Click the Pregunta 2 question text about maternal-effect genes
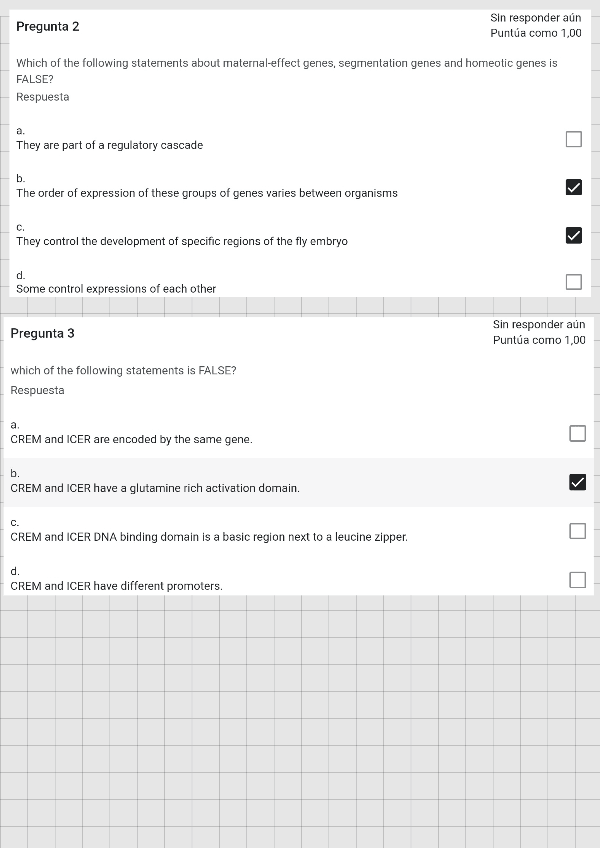The width and height of the screenshot is (600, 848). (x=286, y=63)
